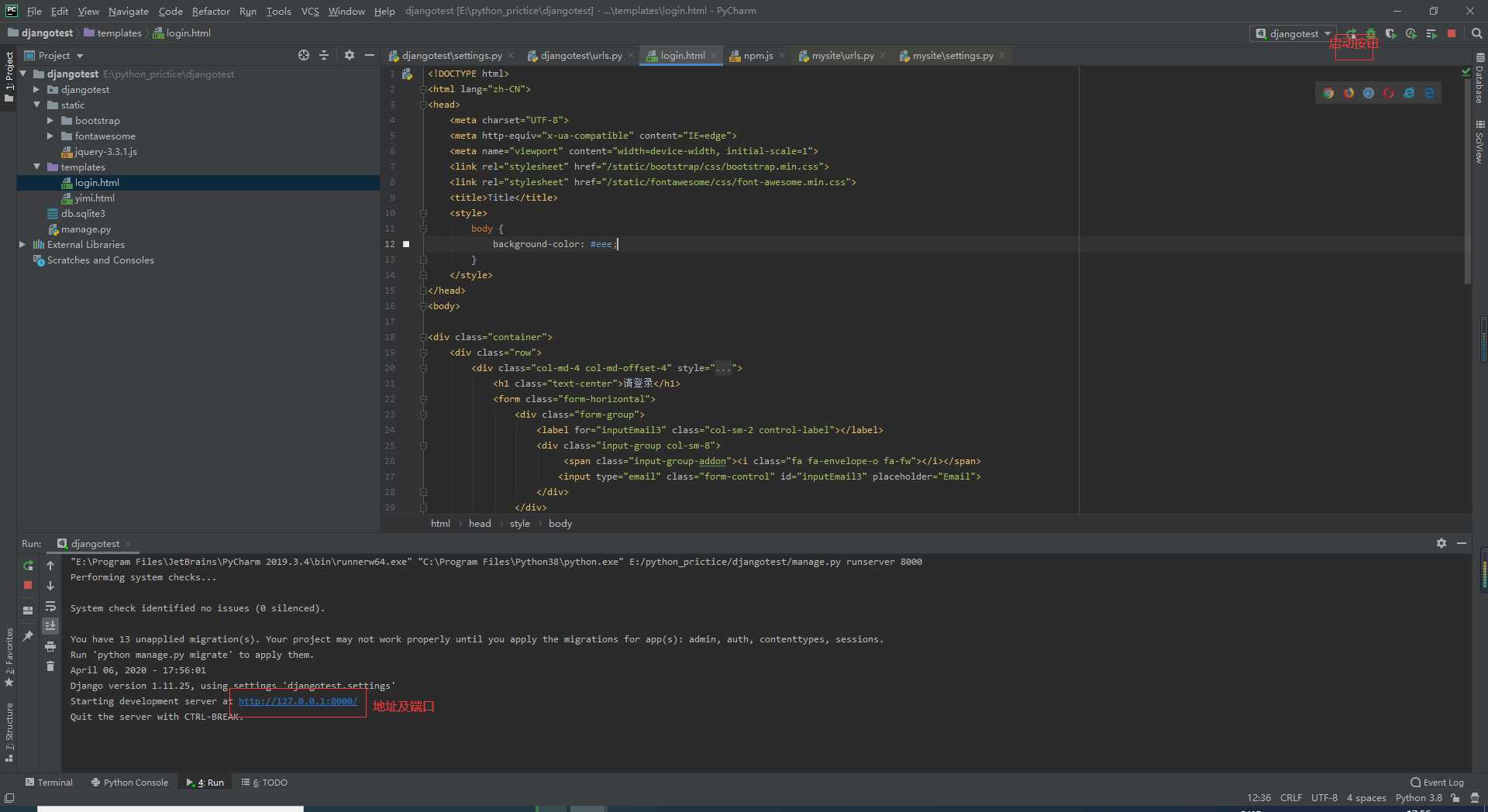Toggle tool window bars bottom-left corner icon
This screenshot has height=812, width=1488.
tap(9, 798)
